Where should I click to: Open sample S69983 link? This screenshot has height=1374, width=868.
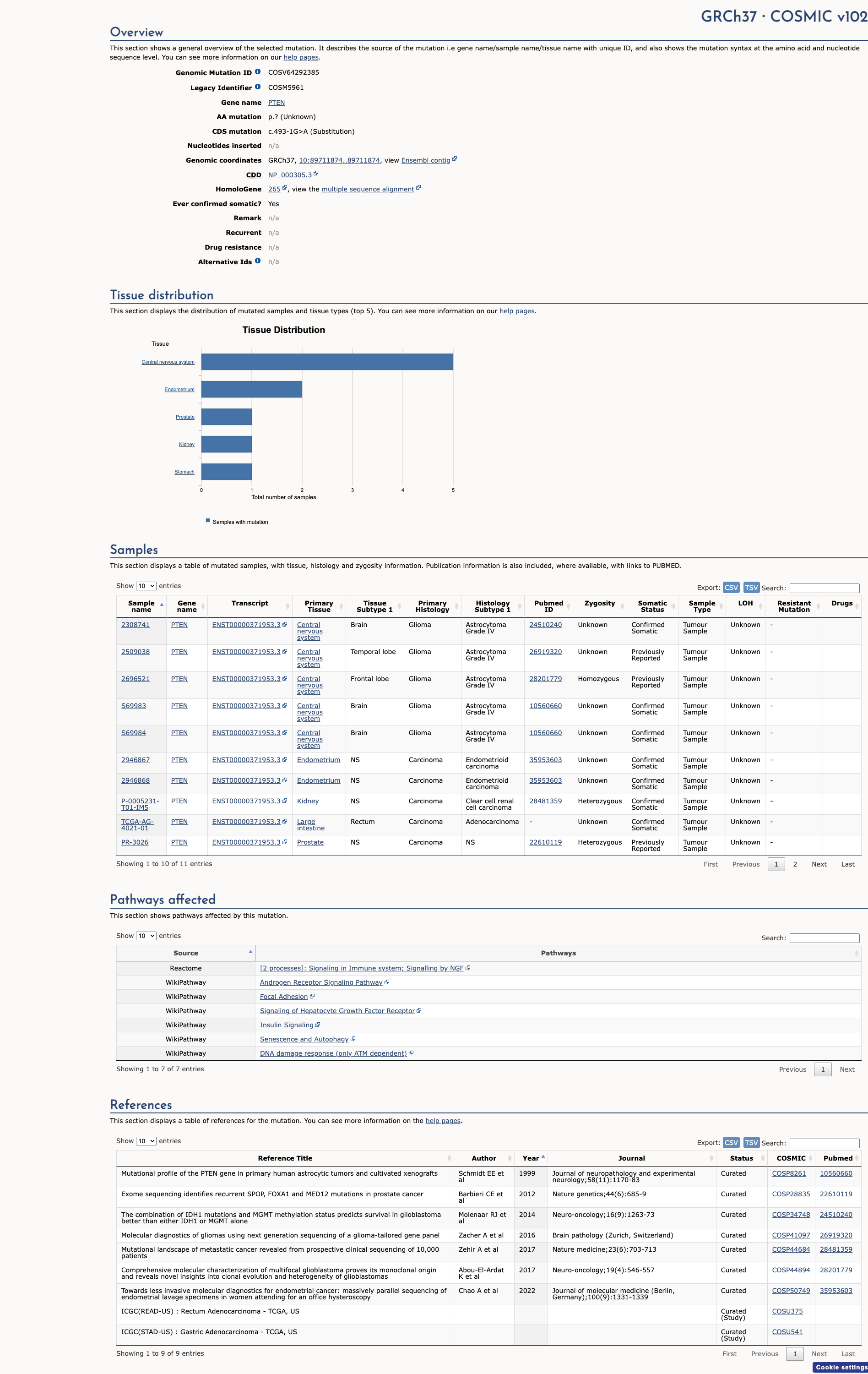click(x=134, y=706)
